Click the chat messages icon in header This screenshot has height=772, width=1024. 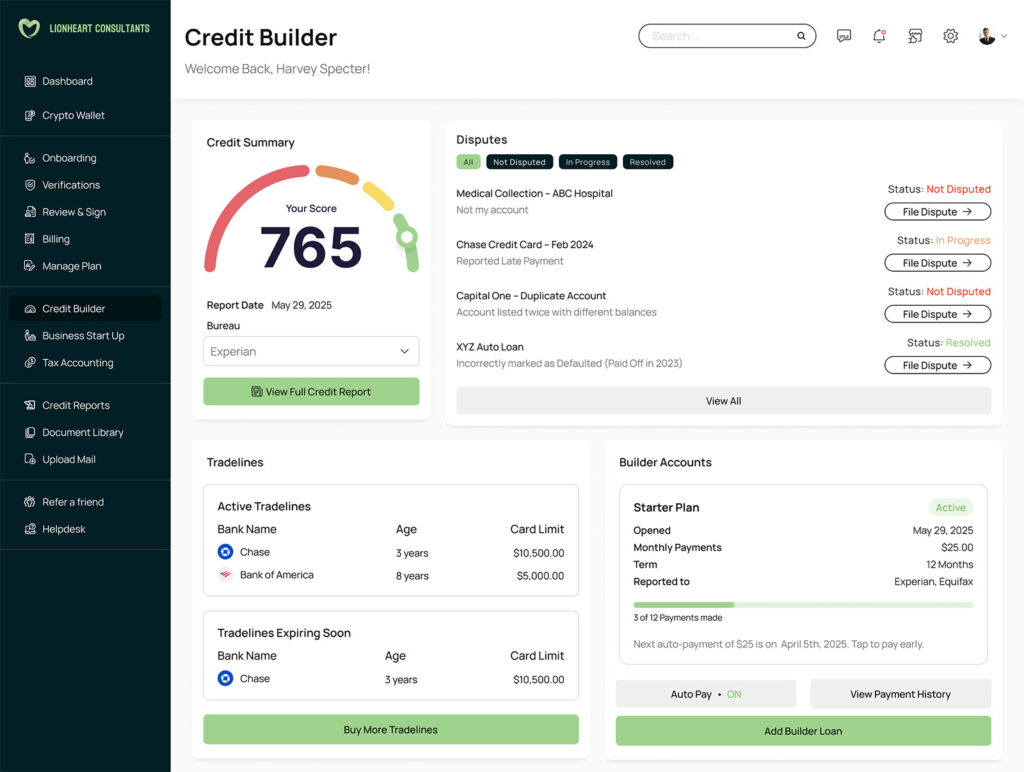click(844, 36)
